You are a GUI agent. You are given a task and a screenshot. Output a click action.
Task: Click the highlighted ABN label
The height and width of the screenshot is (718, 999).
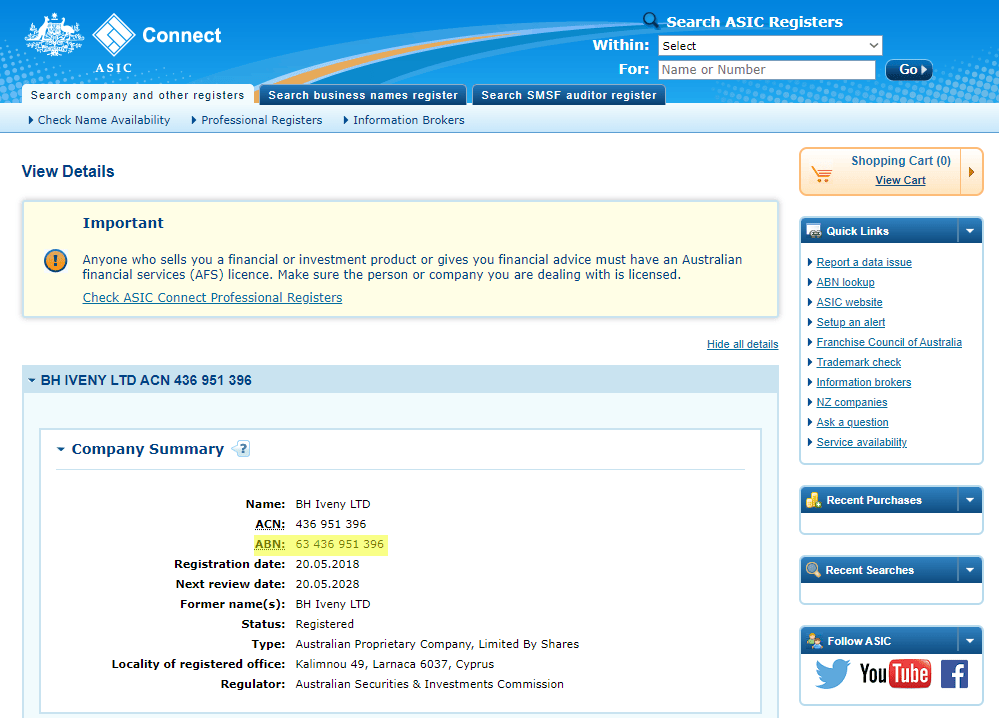tap(270, 544)
